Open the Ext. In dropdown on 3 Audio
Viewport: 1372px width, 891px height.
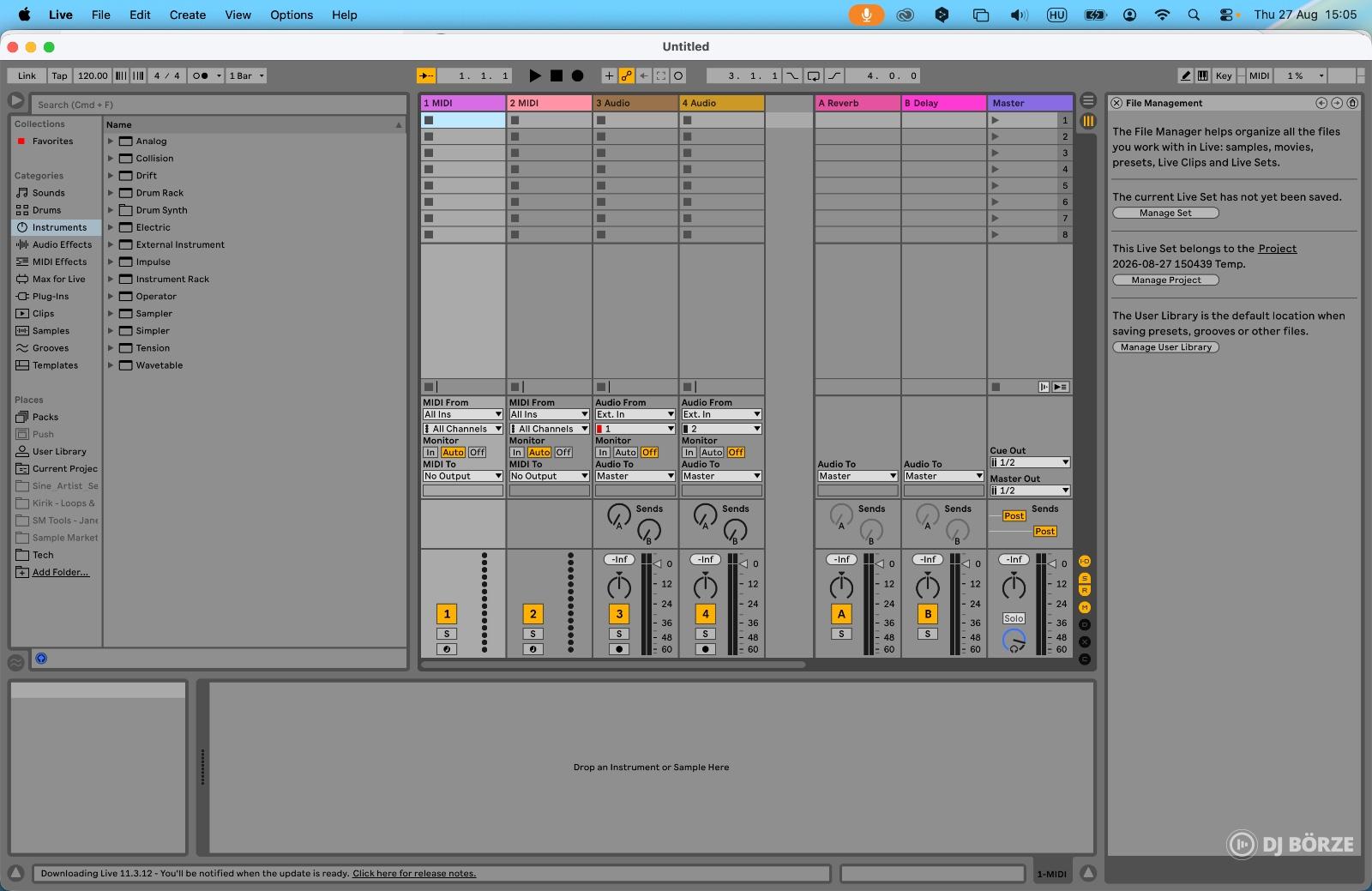click(635, 414)
